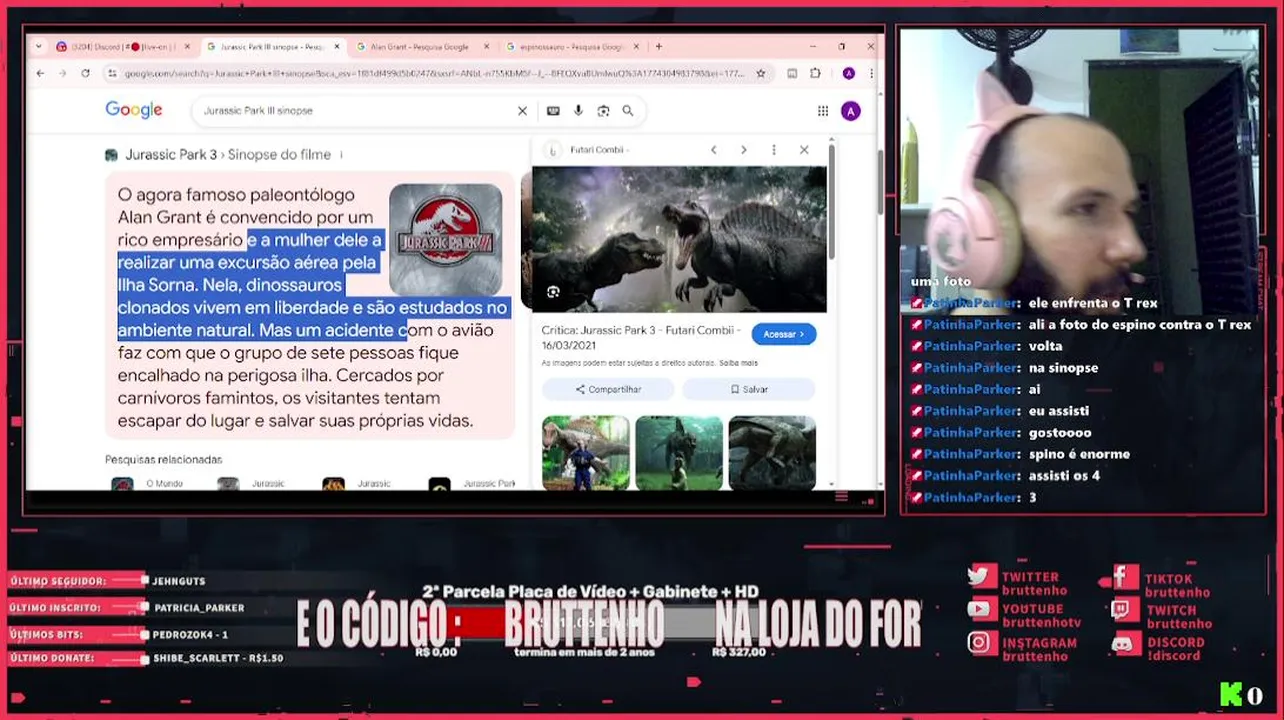Viewport: 1284px width, 720px height.
Task: Start voice search with the microphone icon
Action: click(x=578, y=111)
